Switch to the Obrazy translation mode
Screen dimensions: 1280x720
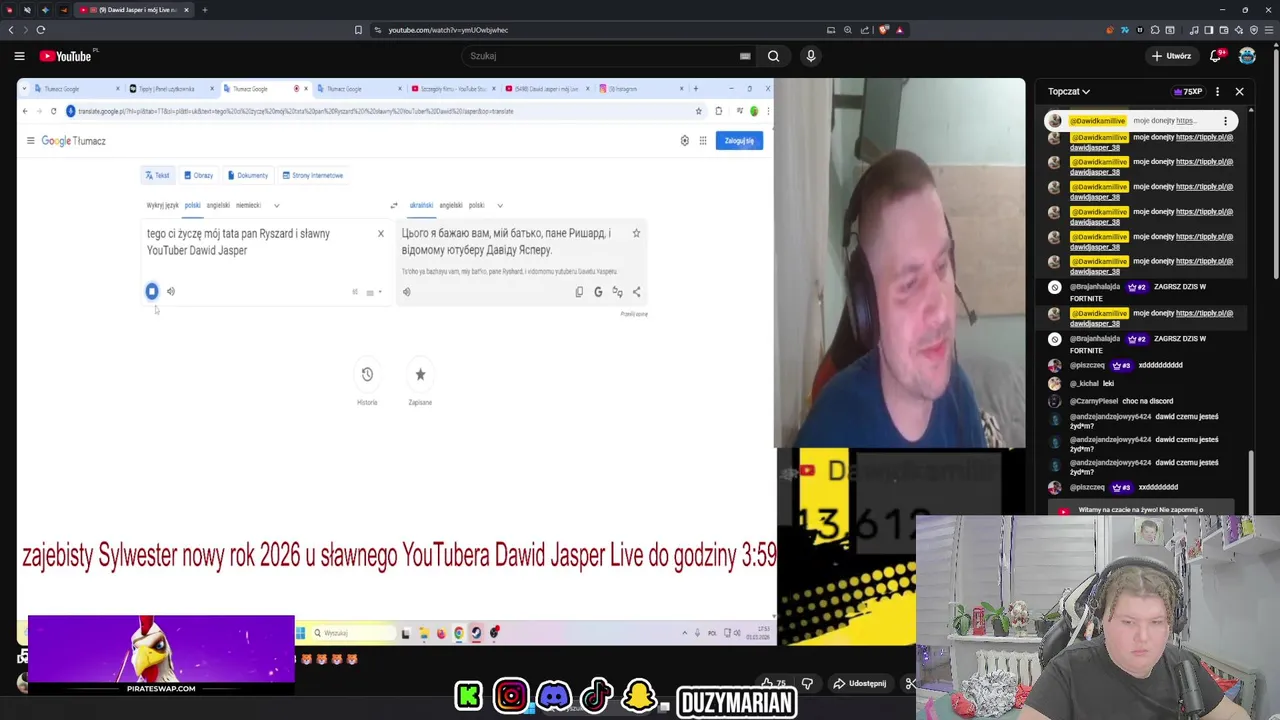click(198, 175)
